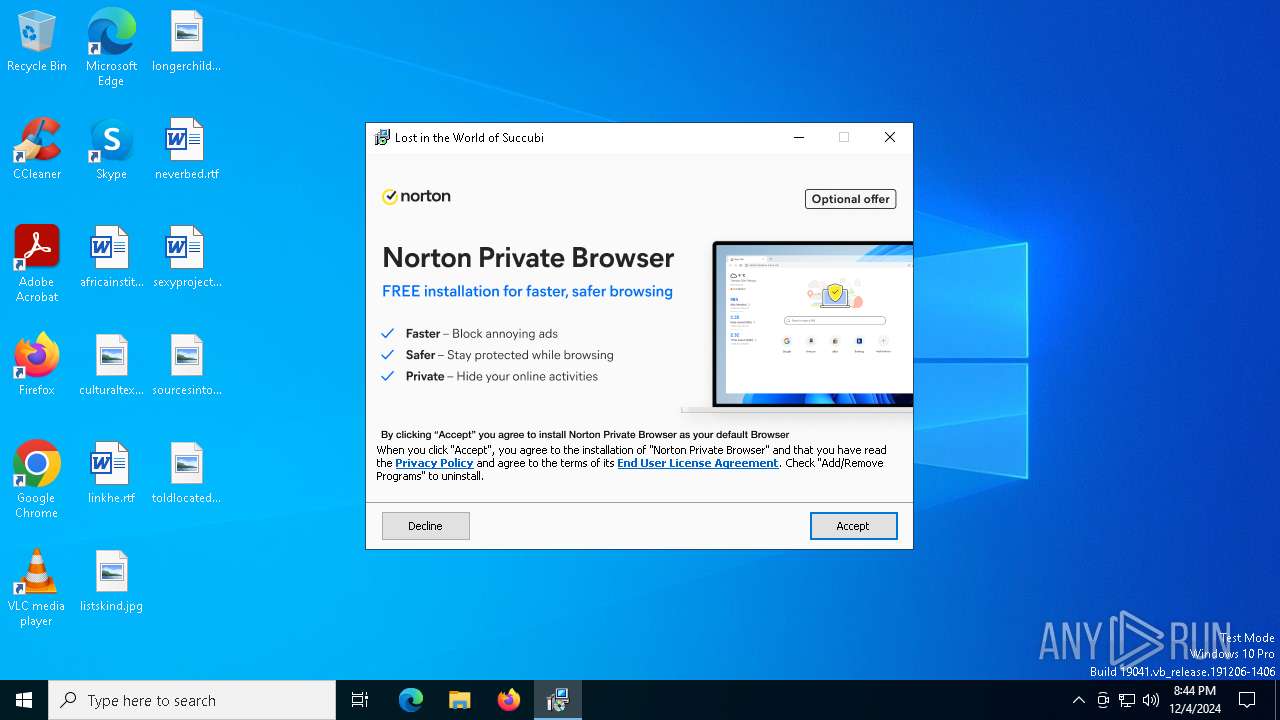
Task: Select the sexyproject Word document icon
Action: (x=186, y=258)
